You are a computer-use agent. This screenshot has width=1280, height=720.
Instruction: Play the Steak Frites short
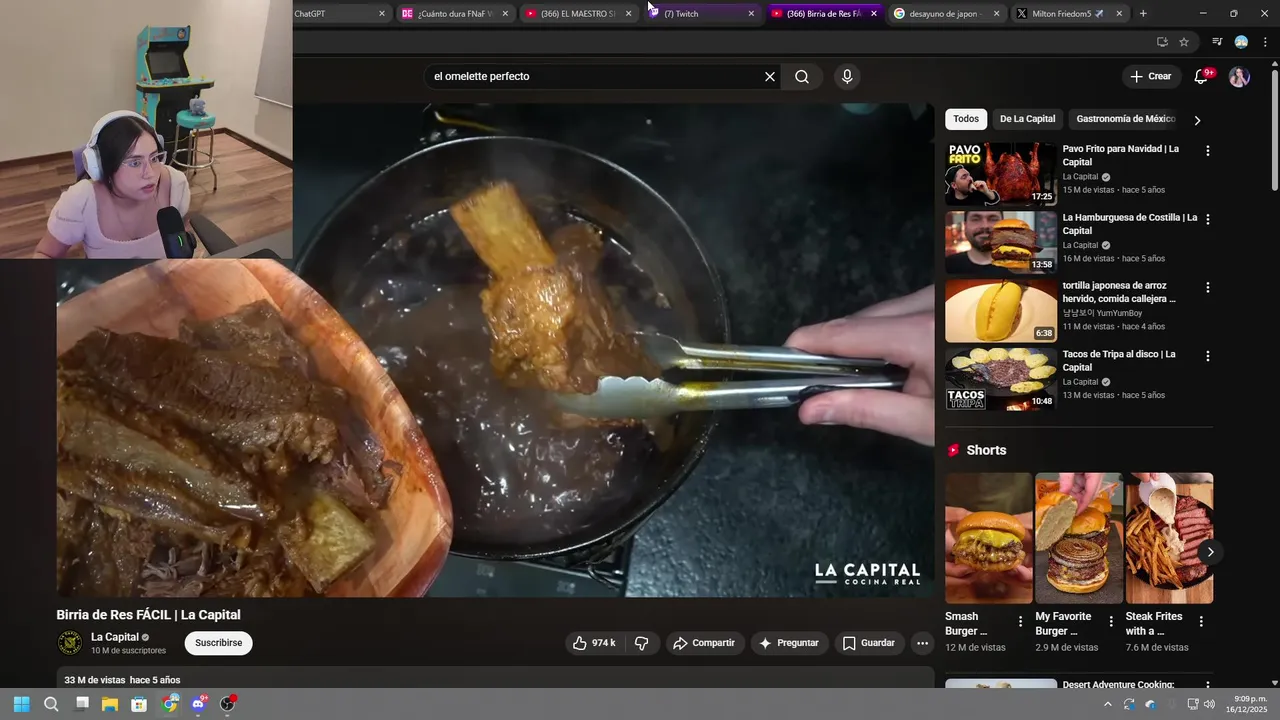coord(1169,538)
